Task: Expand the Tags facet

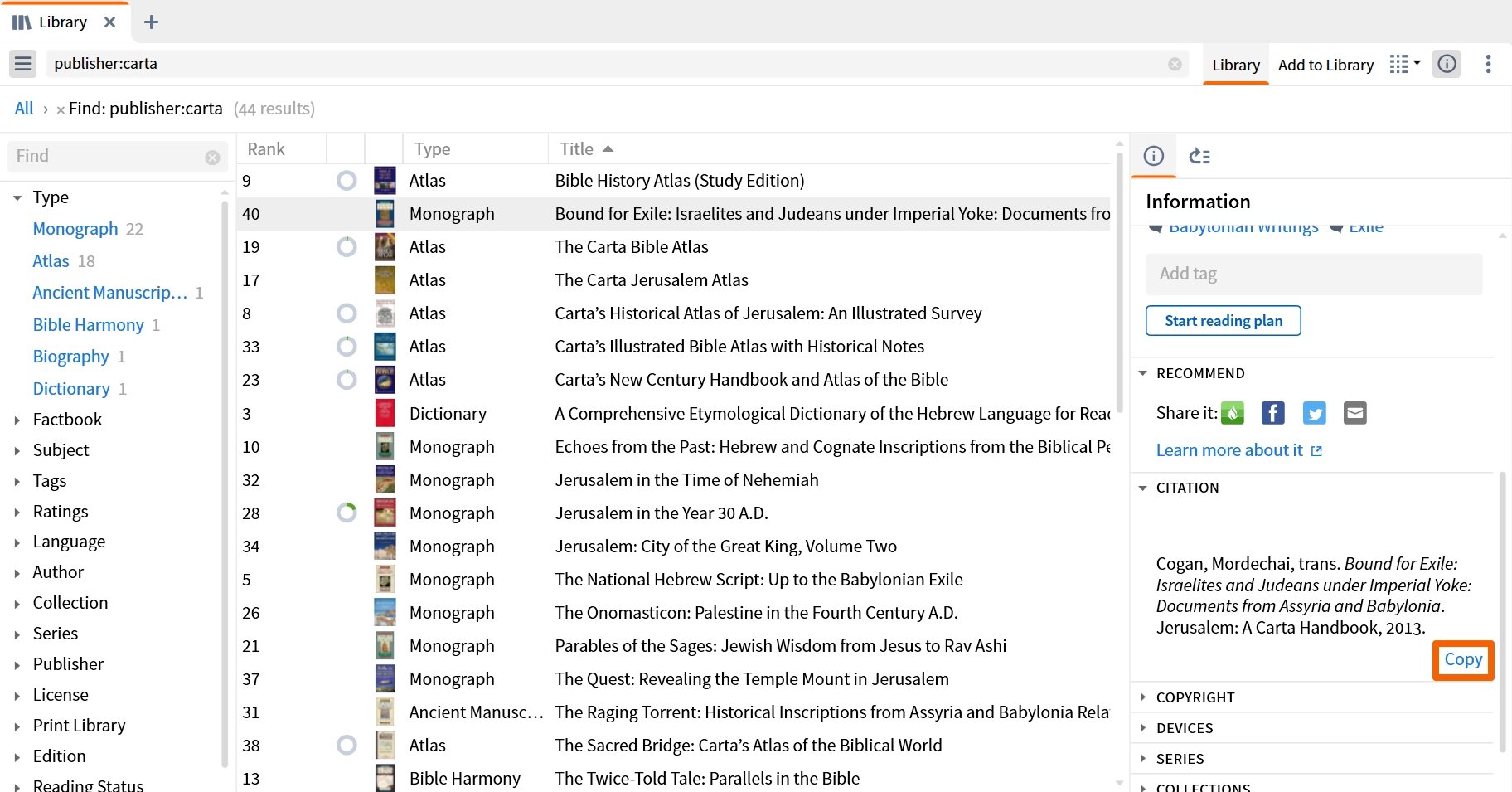Action: click(17, 481)
